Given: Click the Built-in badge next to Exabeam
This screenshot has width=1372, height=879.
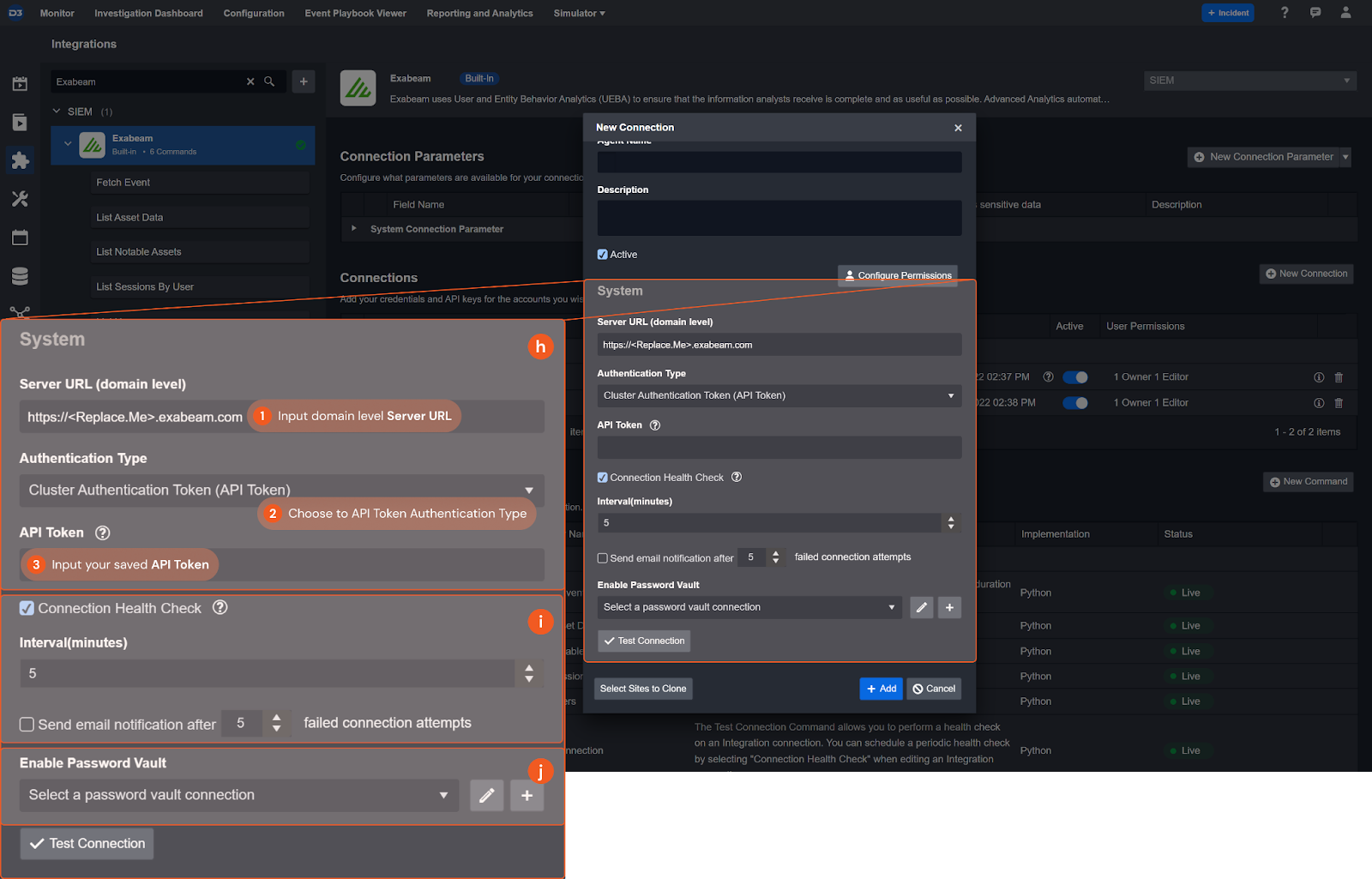Looking at the screenshot, I should point(479,78).
